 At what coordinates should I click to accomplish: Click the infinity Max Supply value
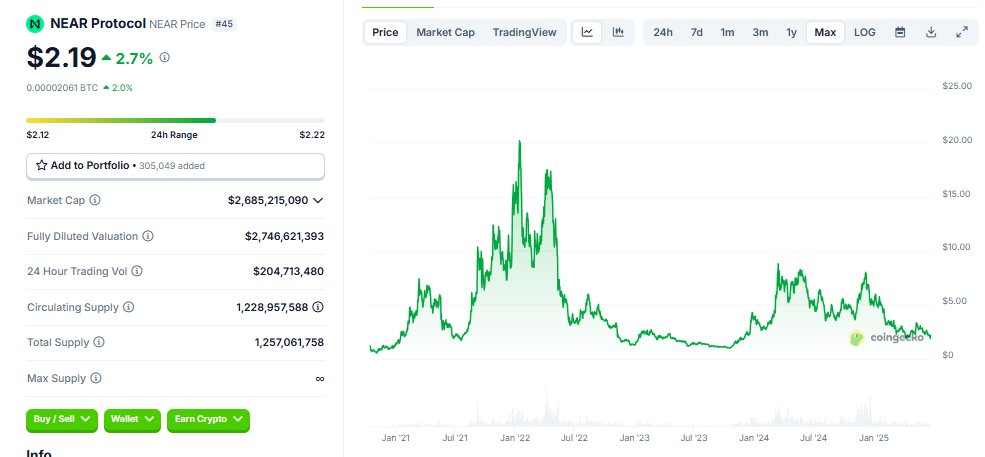click(320, 378)
